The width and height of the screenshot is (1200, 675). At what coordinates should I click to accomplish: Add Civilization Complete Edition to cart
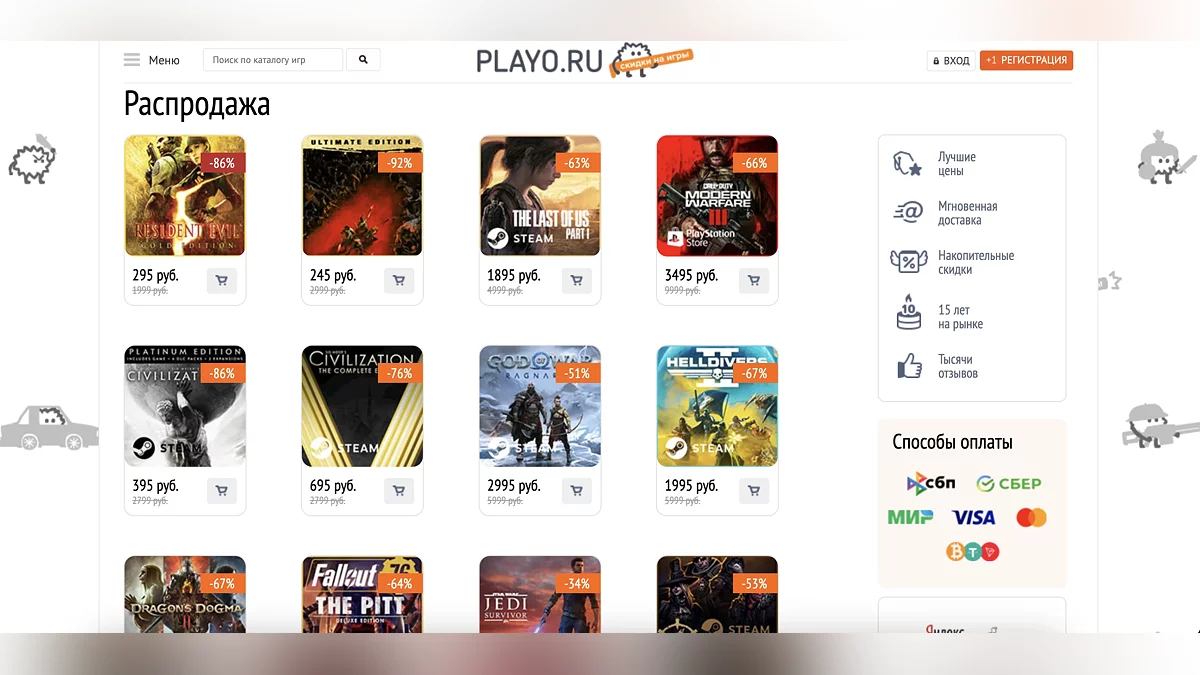click(399, 491)
